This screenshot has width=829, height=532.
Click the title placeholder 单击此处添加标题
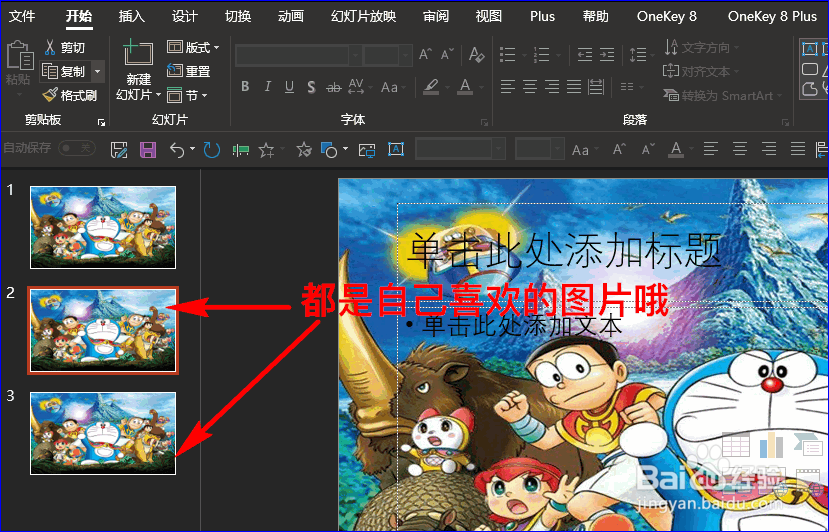[564, 250]
